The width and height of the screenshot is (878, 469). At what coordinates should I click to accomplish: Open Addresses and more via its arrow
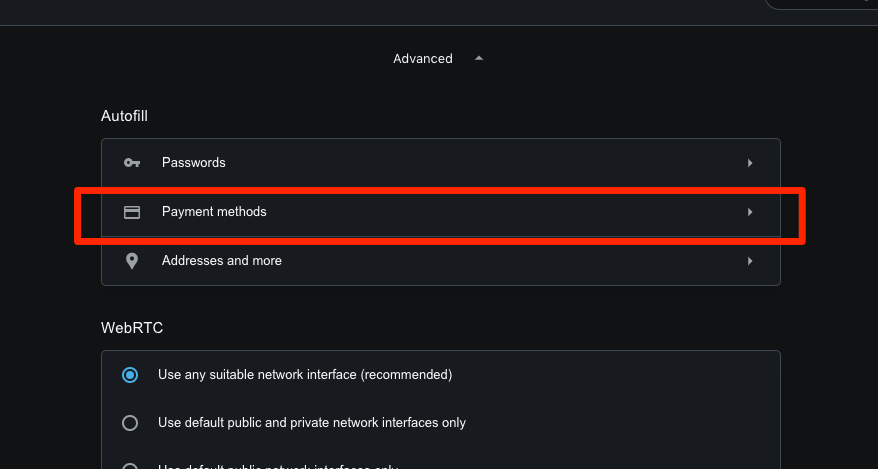750,261
